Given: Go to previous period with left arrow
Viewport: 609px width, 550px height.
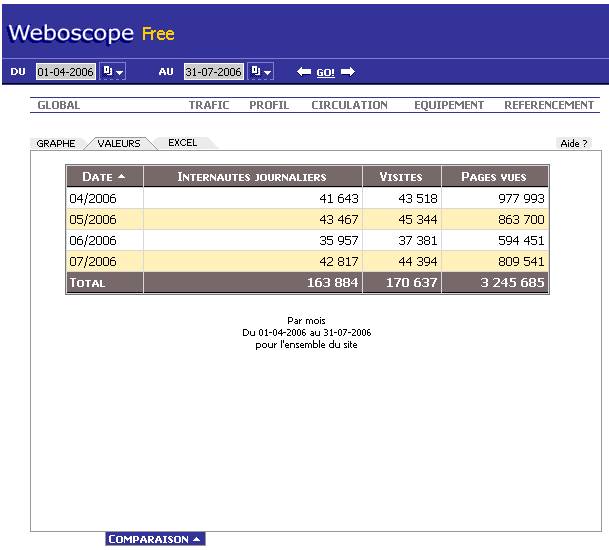Looking at the screenshot, I should tap(304, 72).
